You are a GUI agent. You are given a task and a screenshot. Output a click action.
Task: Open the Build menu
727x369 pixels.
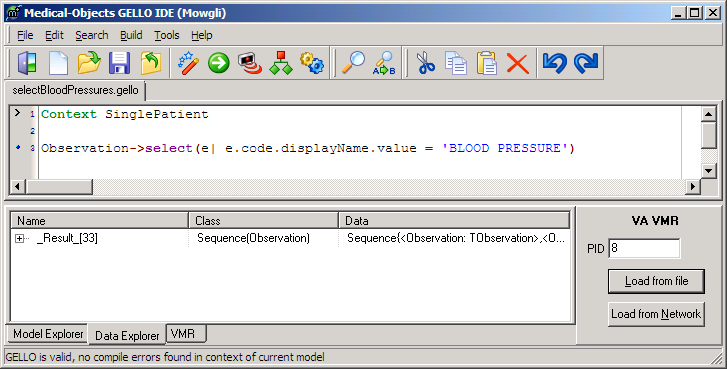coord(131,35)
